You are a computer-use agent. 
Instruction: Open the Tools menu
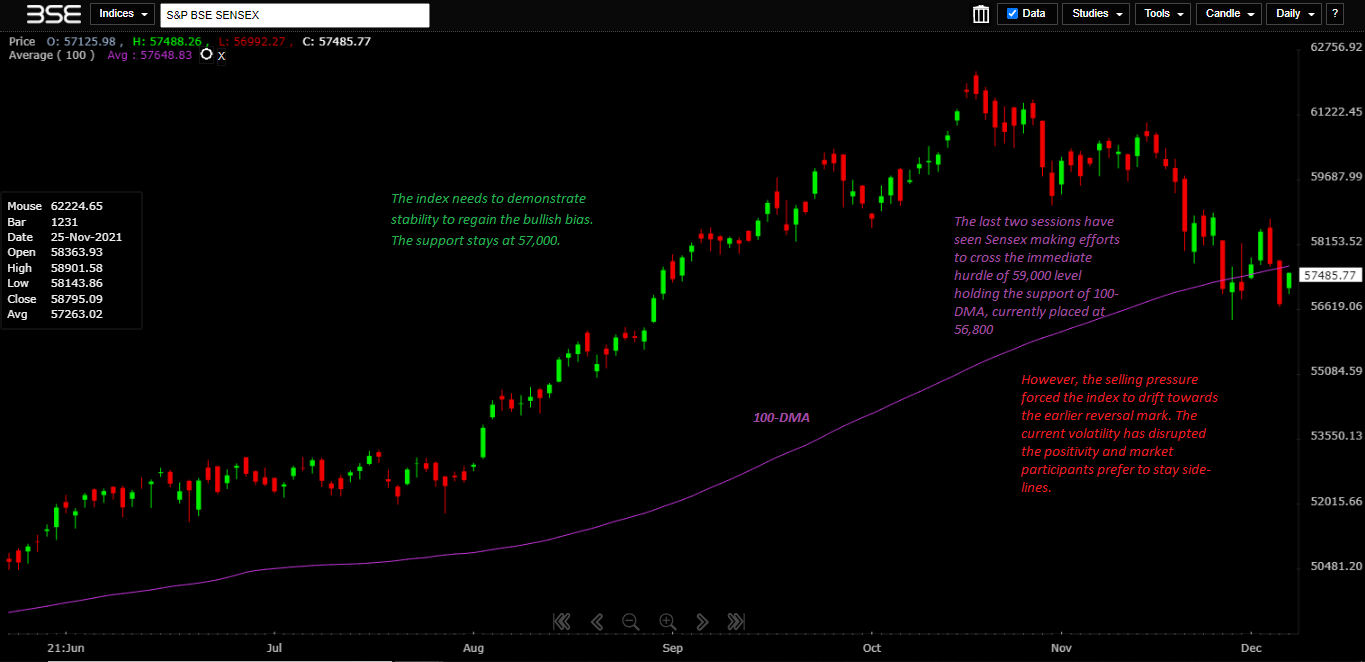click(1163, 14)
